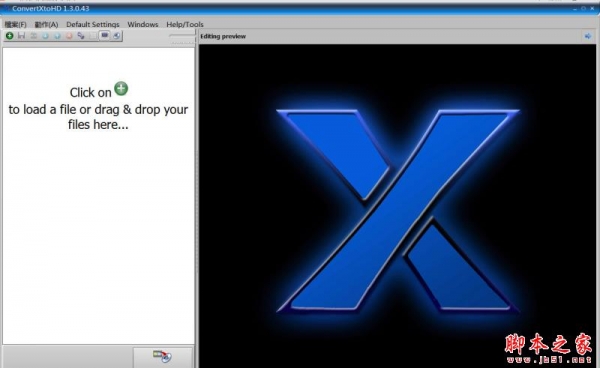
Task: Click the red remove toolbar icon
Action: pos(69,36)
